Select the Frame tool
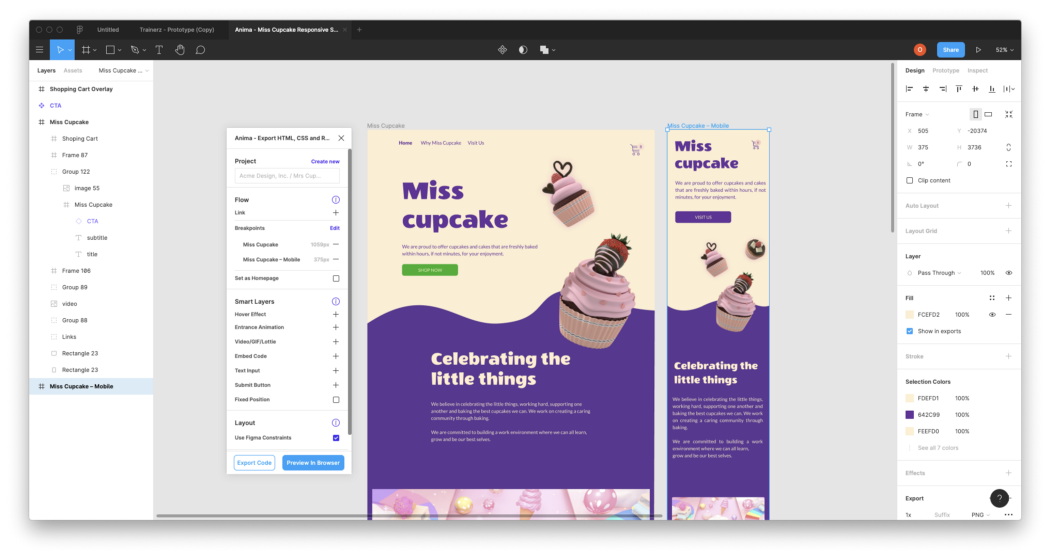Screen dimensions: 1050x558 (x=86, y=50)
